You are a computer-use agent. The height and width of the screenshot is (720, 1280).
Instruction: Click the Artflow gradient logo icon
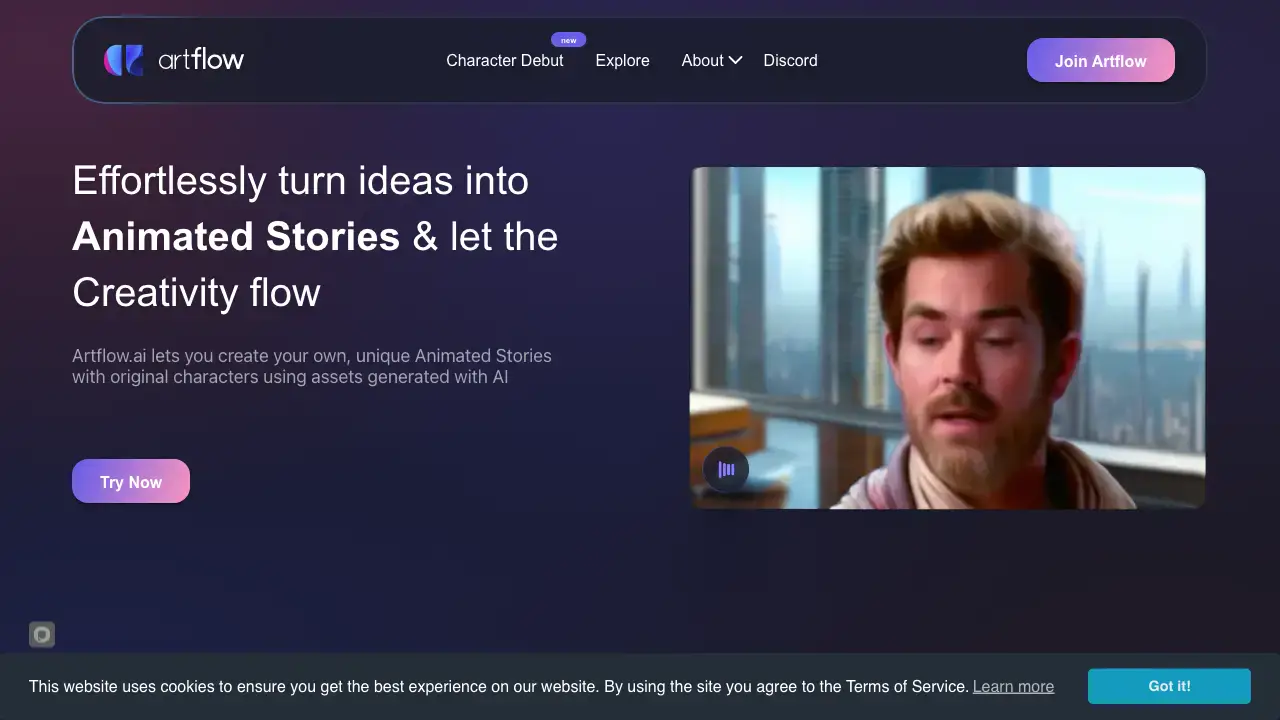click(x=124, y=60)
